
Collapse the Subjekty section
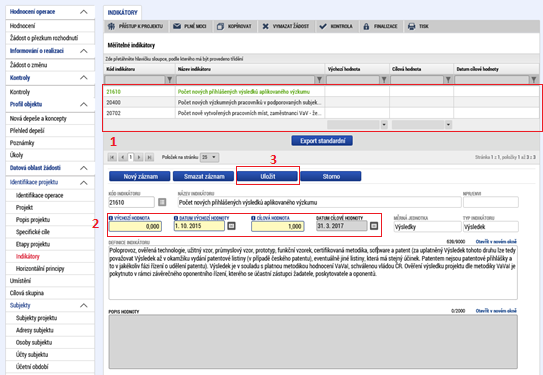point(84,306)
